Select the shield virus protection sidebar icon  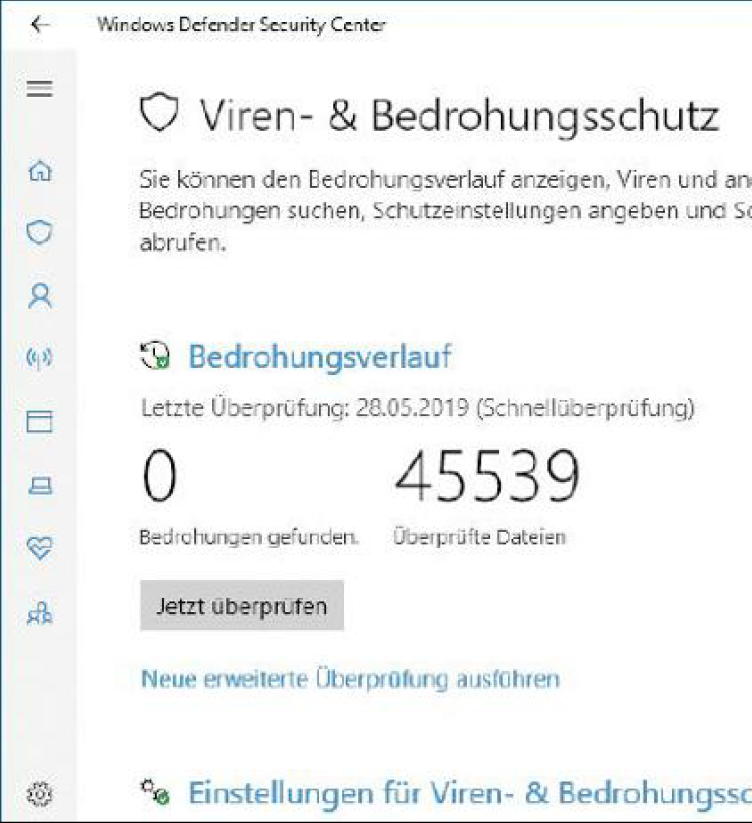(x=40, y=232)
